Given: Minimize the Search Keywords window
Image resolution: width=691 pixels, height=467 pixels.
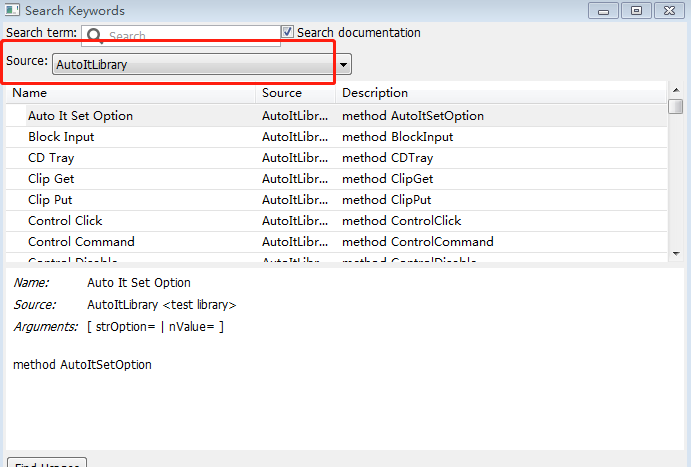Looking at the screenshot, I should [x=603, y=11].
